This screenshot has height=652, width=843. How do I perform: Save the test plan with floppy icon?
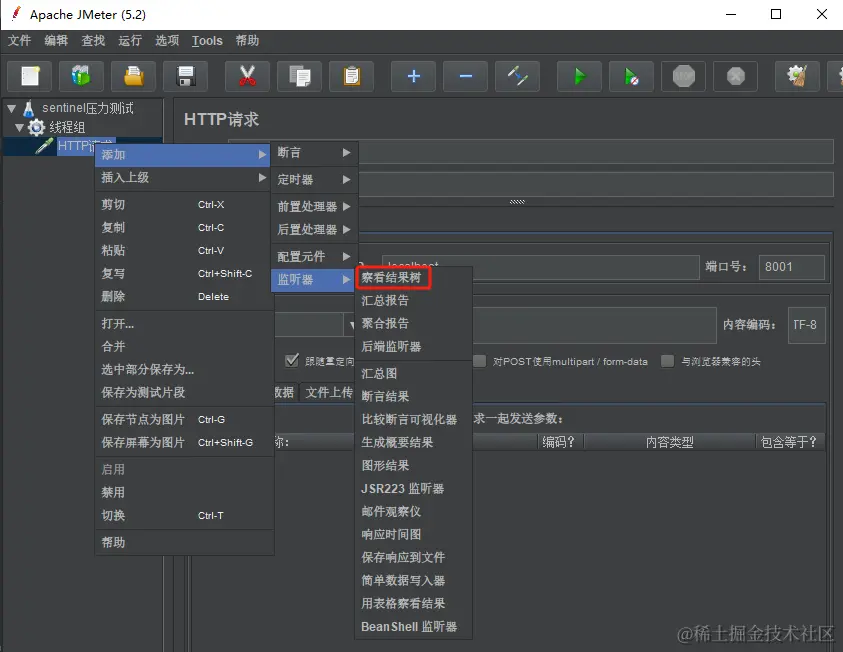point(185,76)
